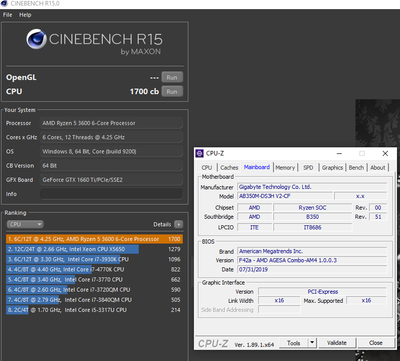Switch to the Caches tab
Image resolution: width=400 pixels, height=361 pixels.
229,168
